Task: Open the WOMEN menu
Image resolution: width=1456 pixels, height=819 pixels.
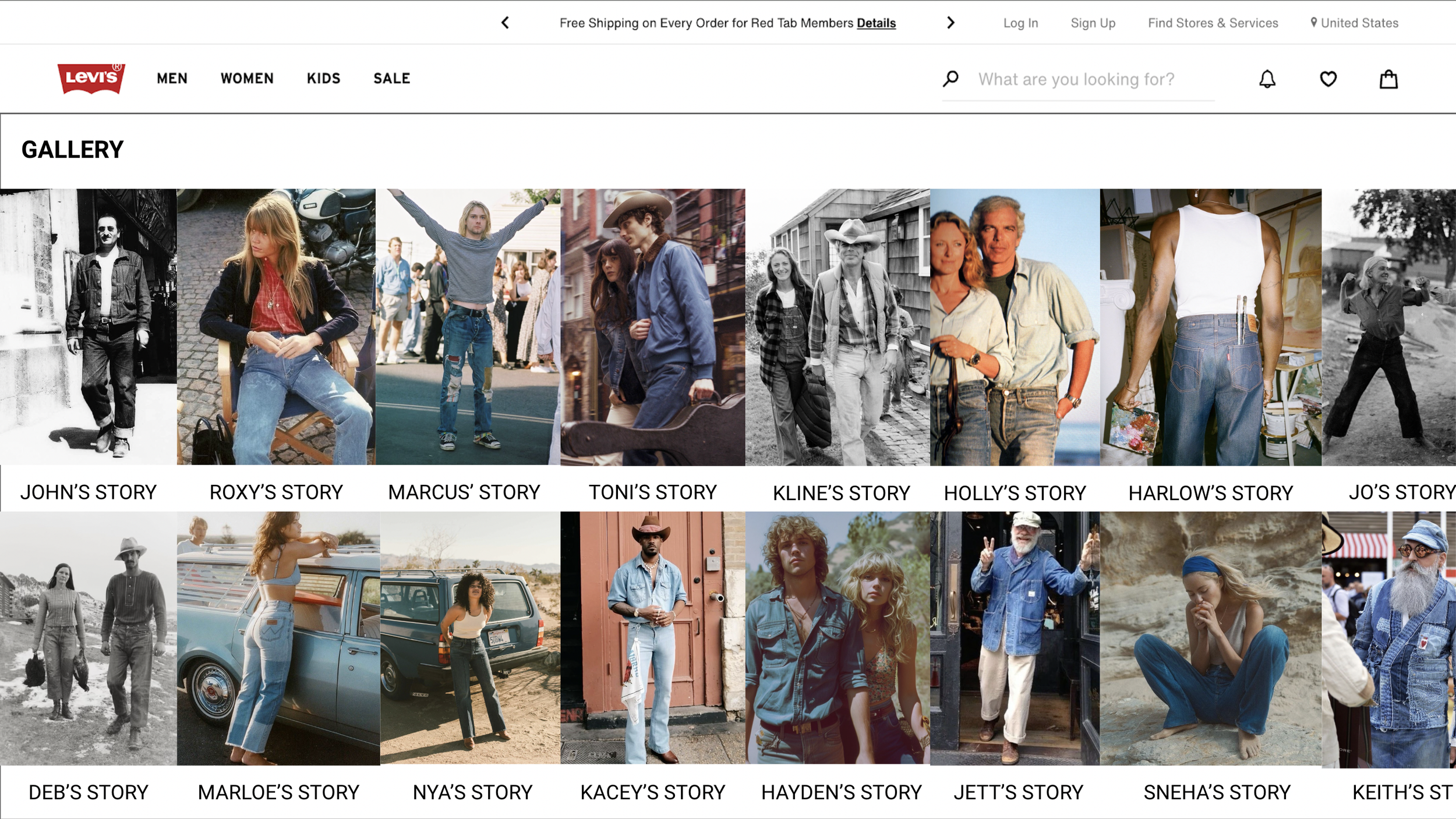Action: tap(247, 79)
